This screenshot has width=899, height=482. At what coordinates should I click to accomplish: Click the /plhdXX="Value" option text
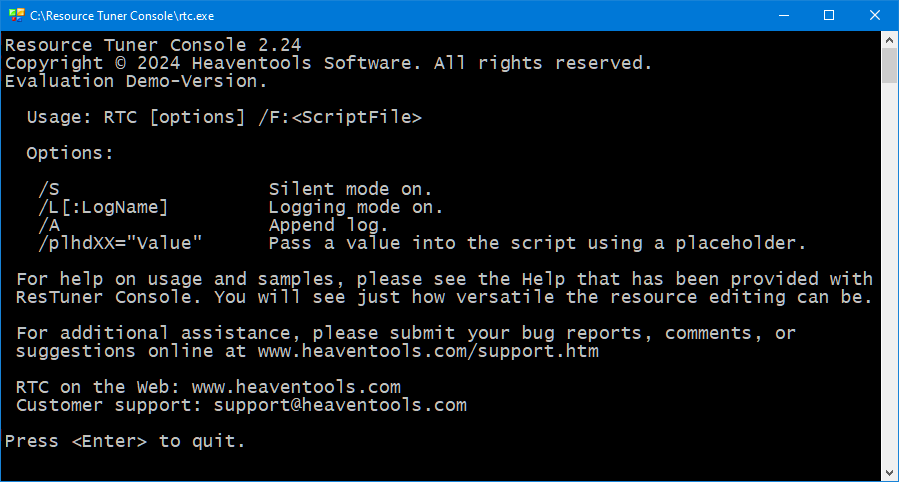coord(120,243)
